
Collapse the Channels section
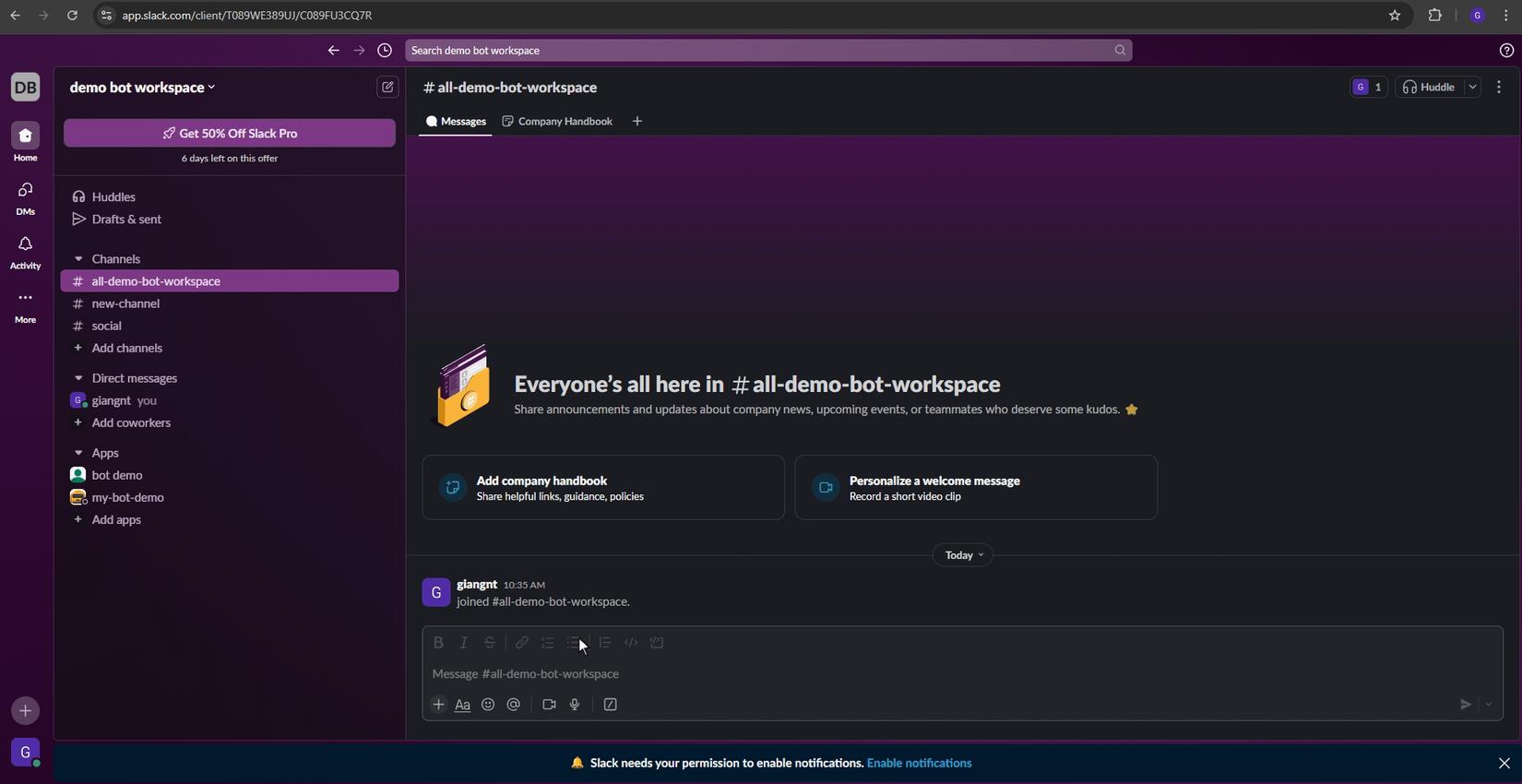[78, 259]
